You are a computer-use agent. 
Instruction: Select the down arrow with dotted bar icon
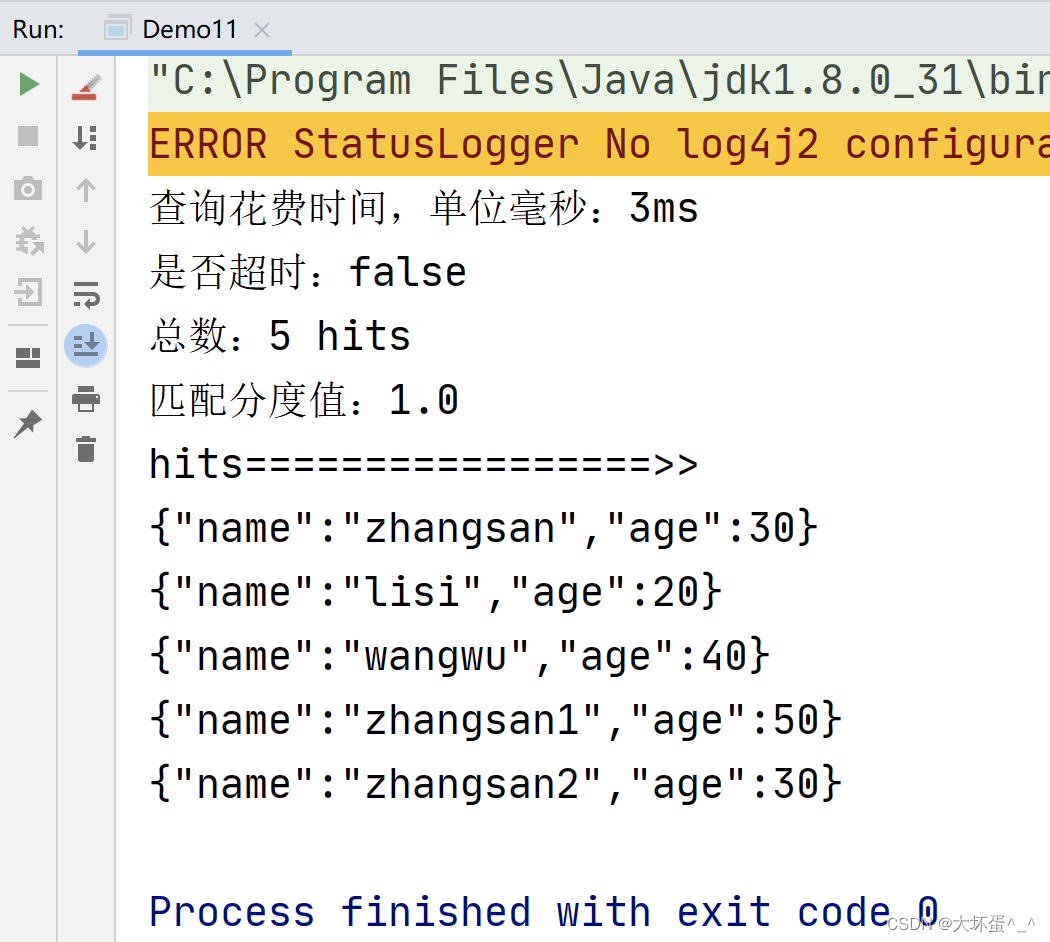click(x=85, y=137)
